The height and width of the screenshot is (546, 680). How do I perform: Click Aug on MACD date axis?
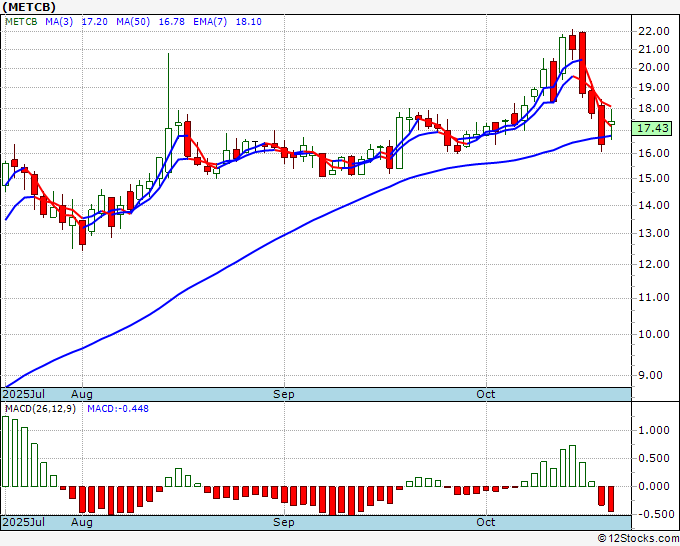click(x=82, y=522)
